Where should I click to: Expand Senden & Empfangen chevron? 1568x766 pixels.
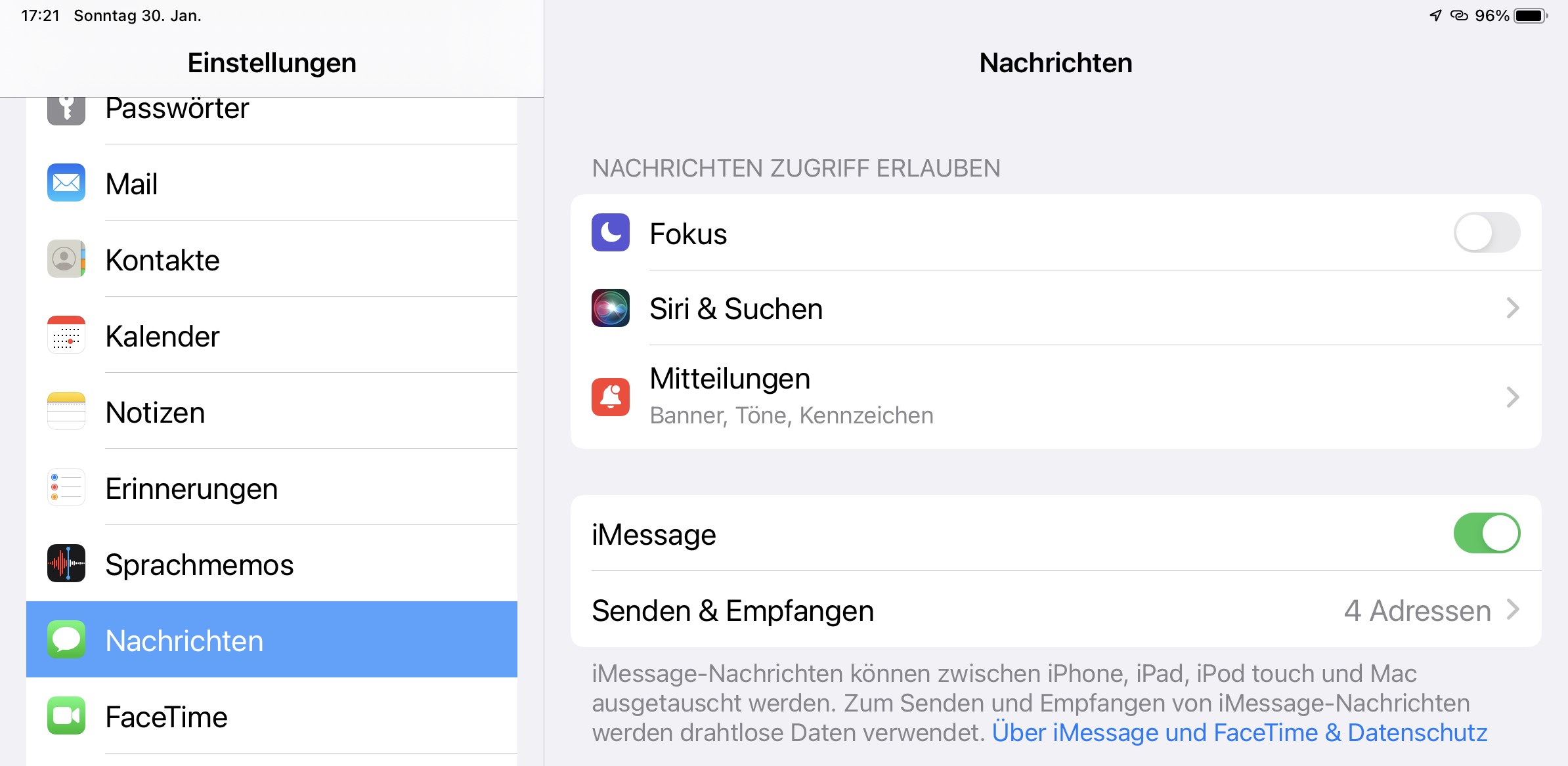pos(1513,610)
